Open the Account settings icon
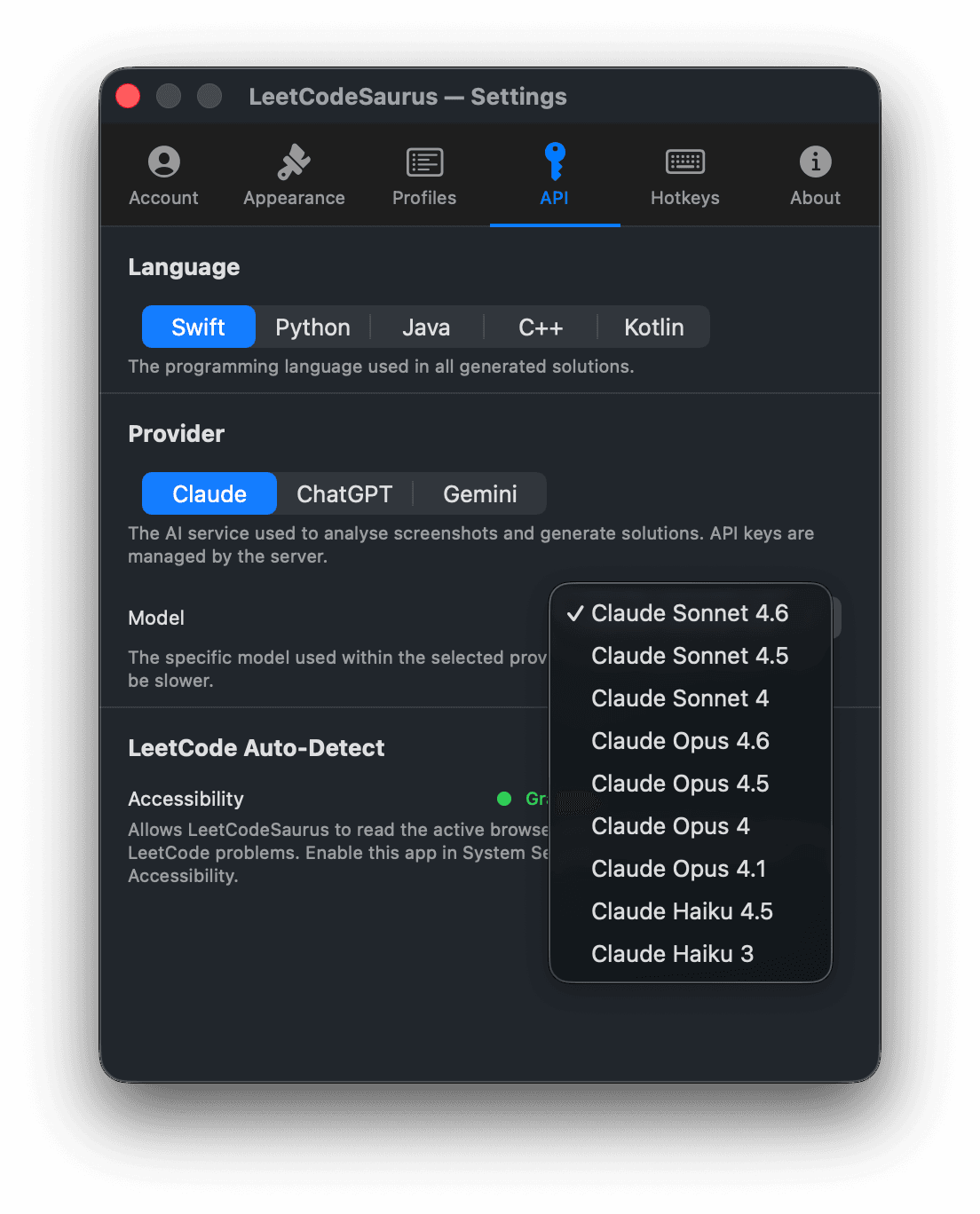The height and width of the screenshot is (1214, 980). 164,162
